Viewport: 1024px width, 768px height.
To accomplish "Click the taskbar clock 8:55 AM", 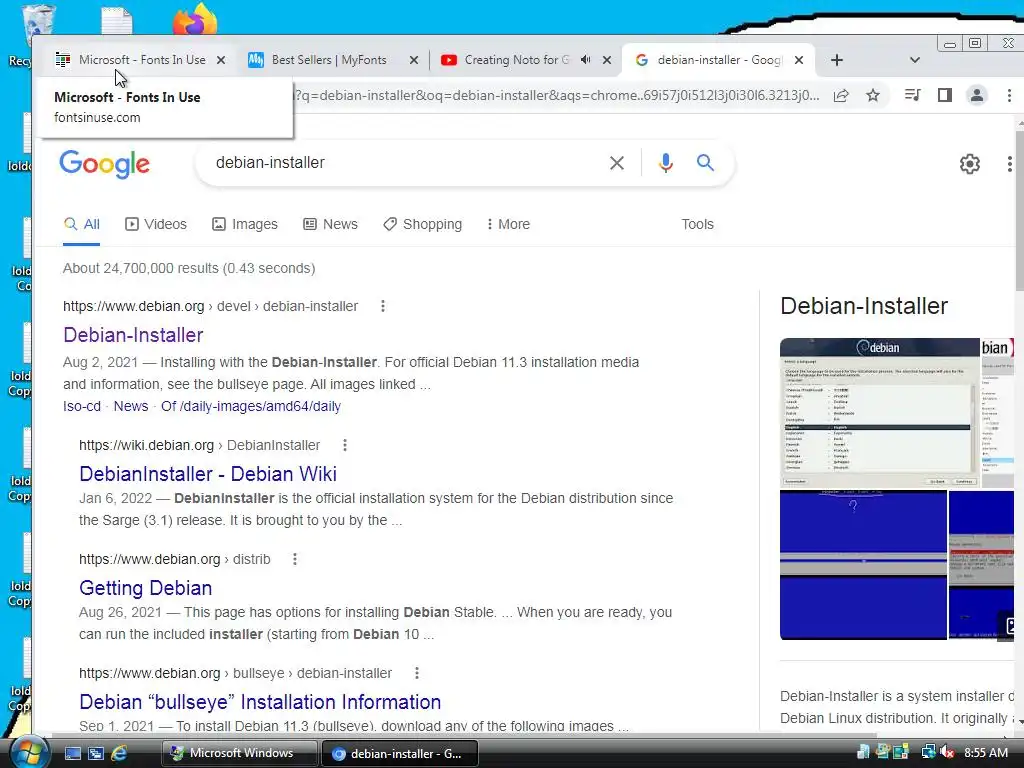I will click(x=985, y=752).
